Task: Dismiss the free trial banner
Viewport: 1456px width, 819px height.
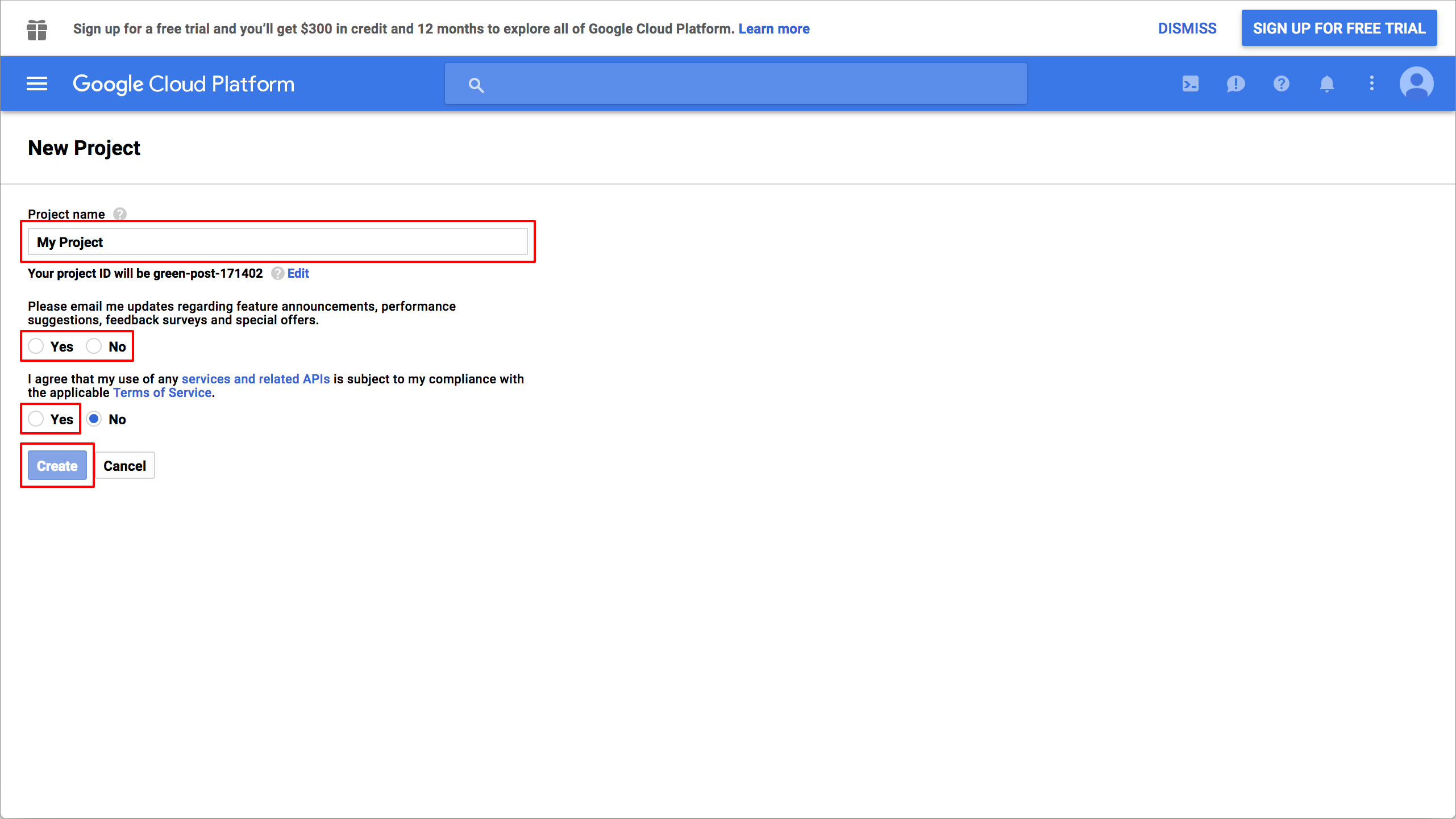Action: 1187,28
